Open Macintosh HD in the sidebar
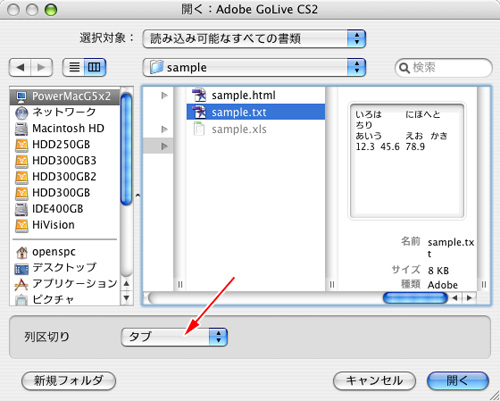500x401 pixels. click(x=60, y=128)
